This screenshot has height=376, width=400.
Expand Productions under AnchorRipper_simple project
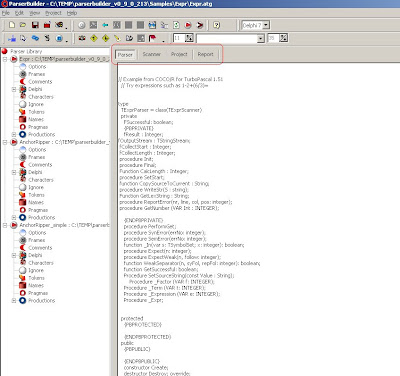(x=14, y=300)
